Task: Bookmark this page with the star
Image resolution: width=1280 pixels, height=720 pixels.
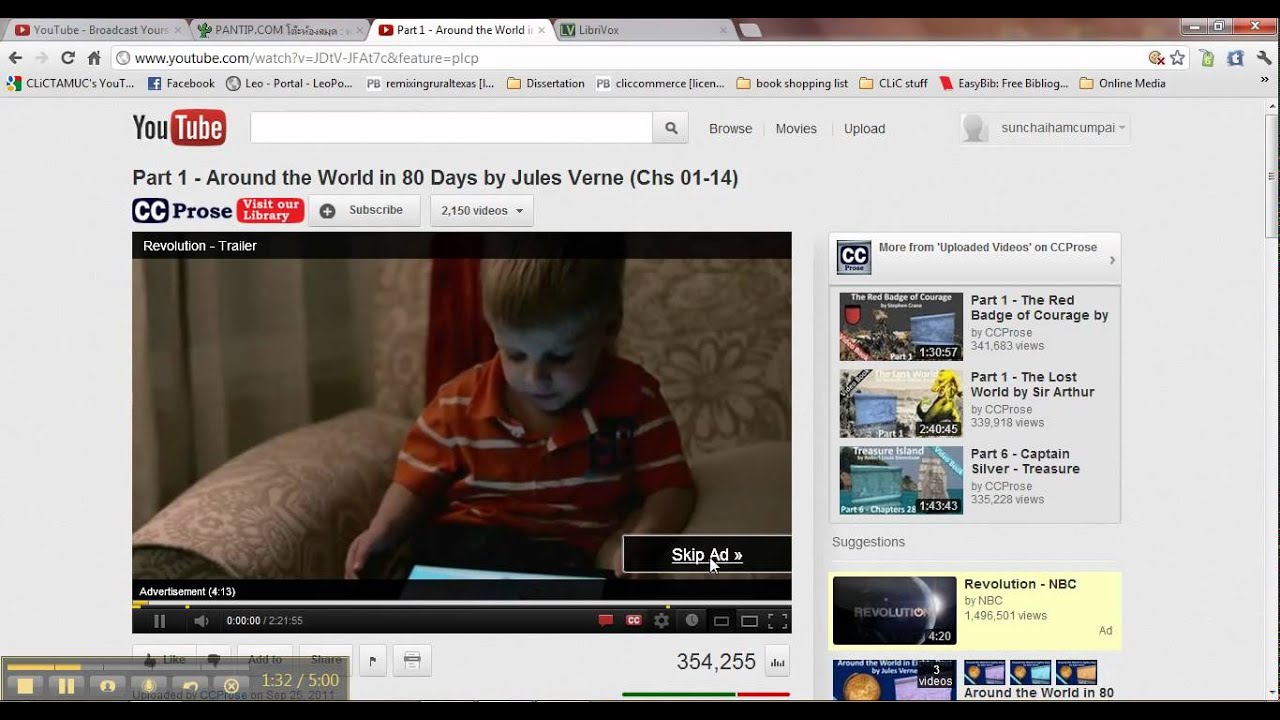Action: pos(1177,58)
